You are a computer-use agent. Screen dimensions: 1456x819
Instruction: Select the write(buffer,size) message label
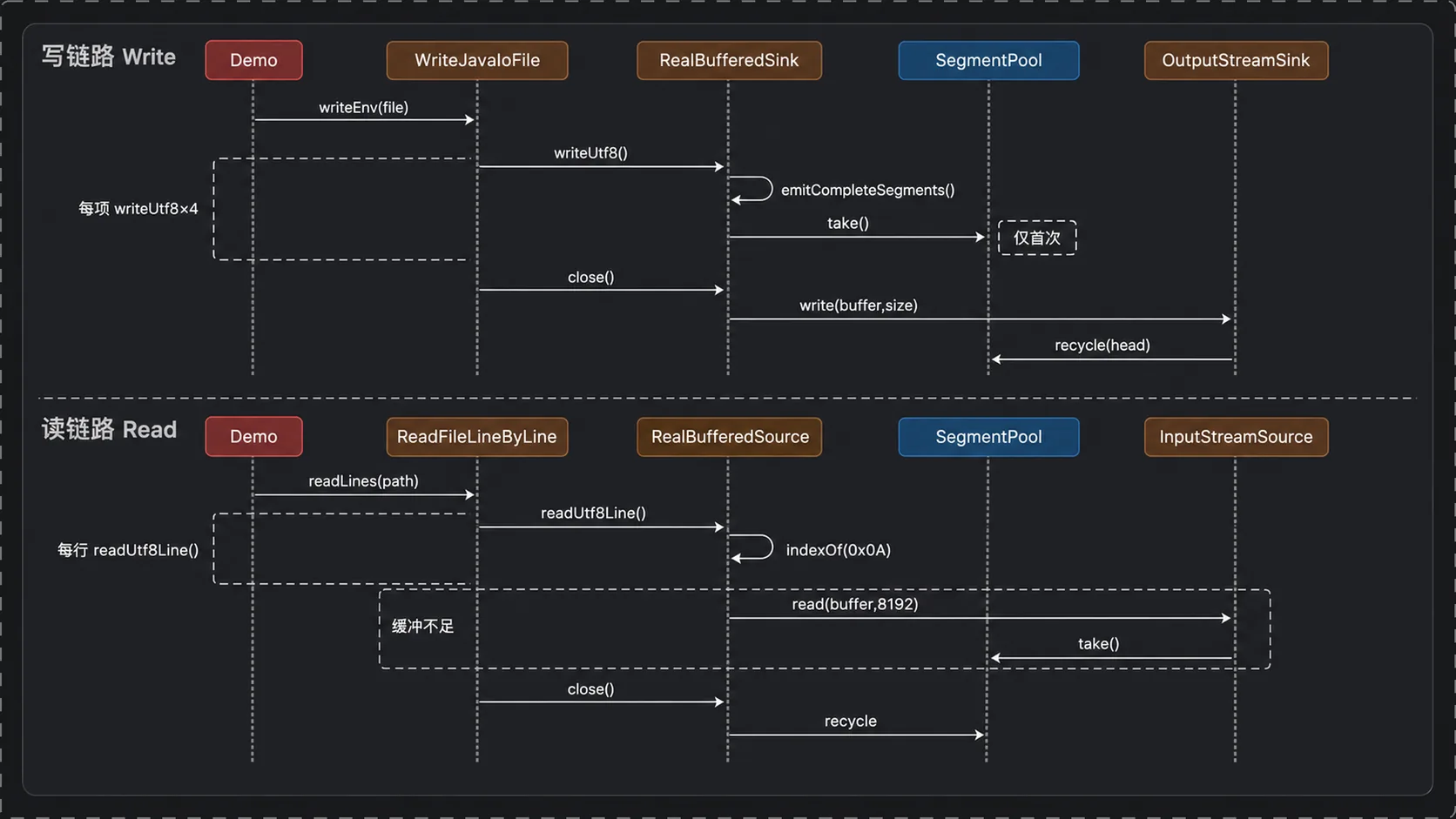coord(859,305)
